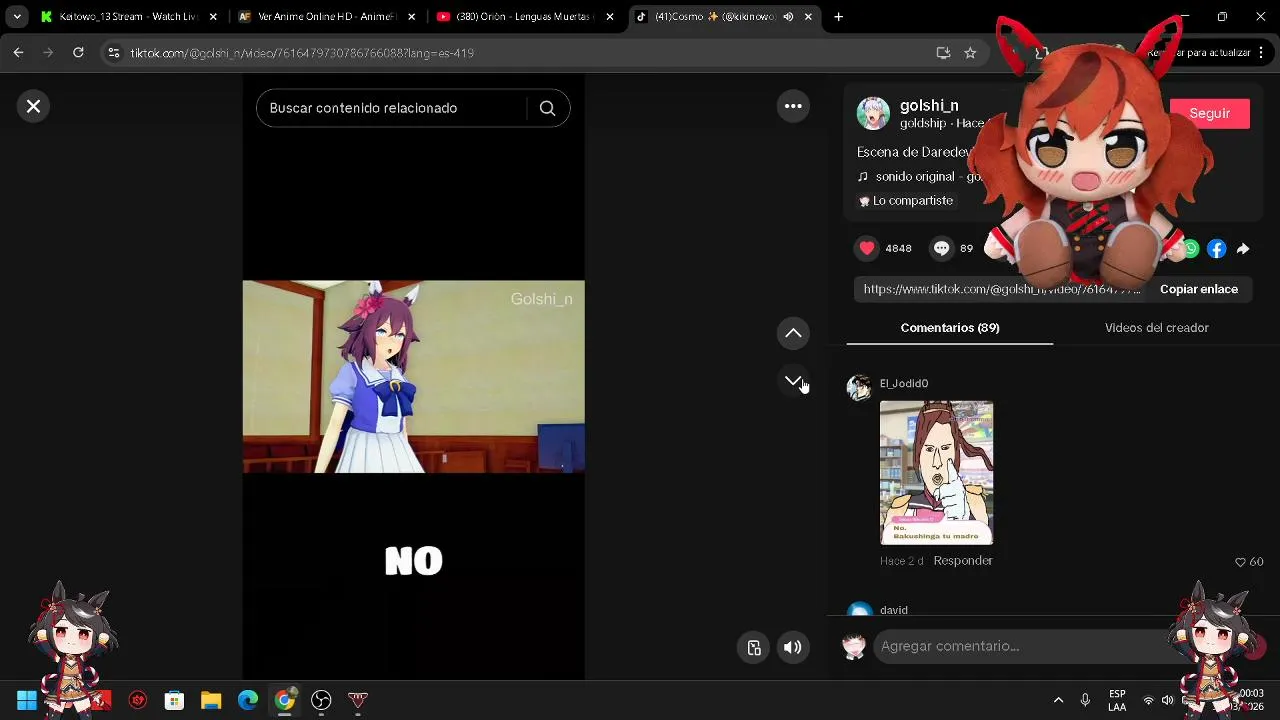Navigate back in Chrome
Screen dimensions: 1280x720
point(18,53)
